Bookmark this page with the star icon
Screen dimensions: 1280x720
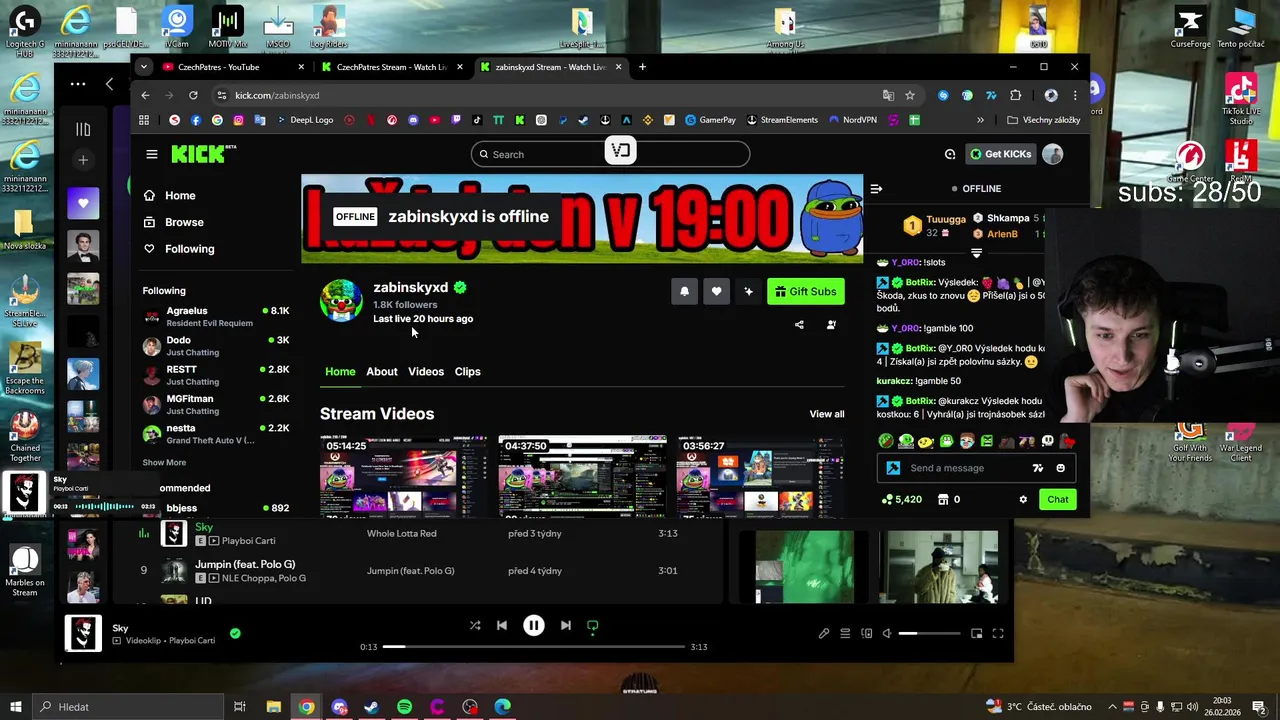tap(910, 95)
